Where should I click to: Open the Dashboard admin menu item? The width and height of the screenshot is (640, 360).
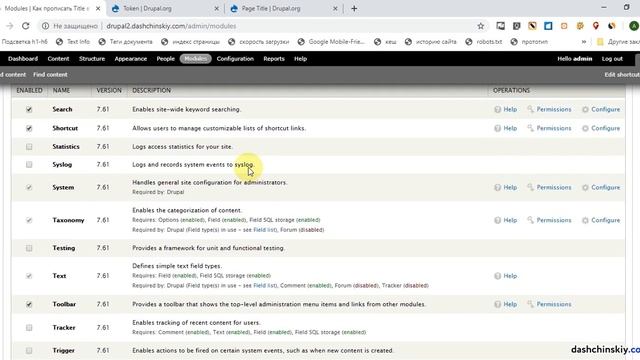point(23,59)
